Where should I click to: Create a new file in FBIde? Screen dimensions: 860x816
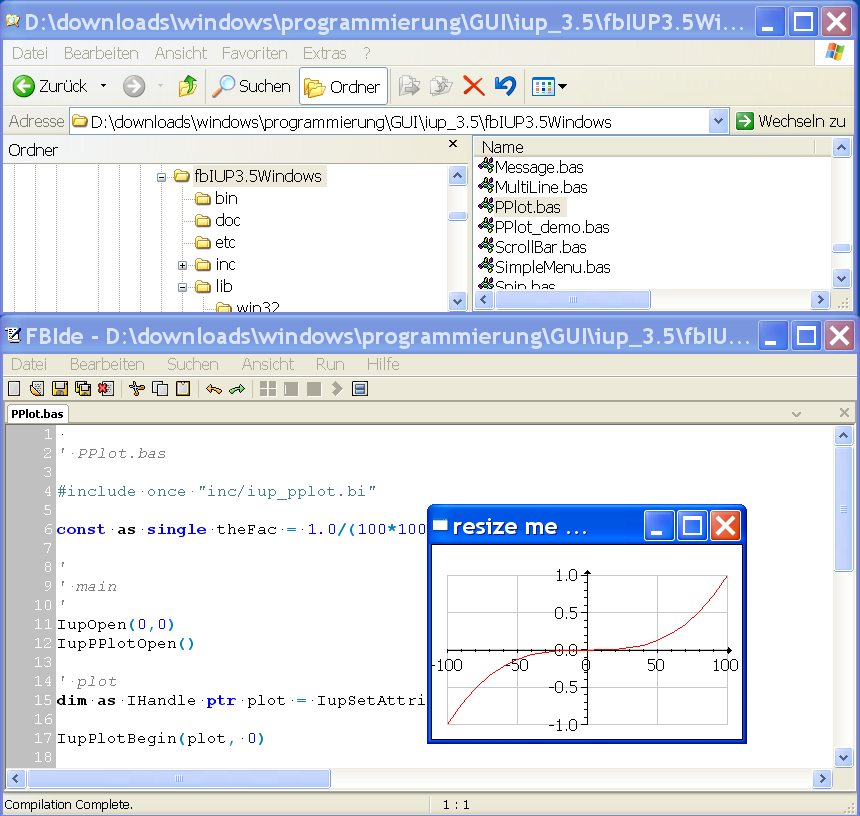[x=13, y=389]
